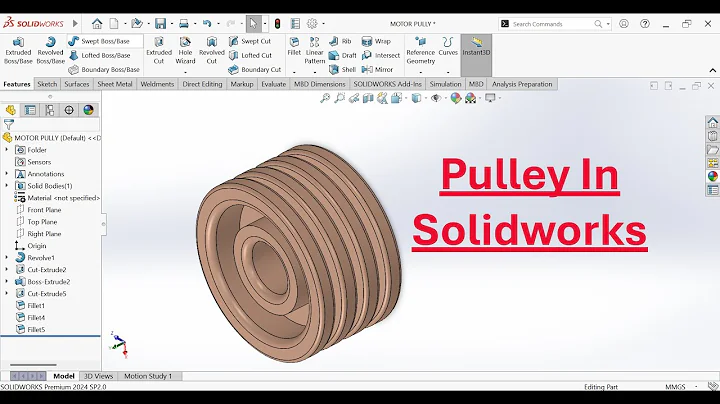Viewport: 720px width, 404px height.
Task: Open the DisplayManager tab icon
Action: [88, 110]
